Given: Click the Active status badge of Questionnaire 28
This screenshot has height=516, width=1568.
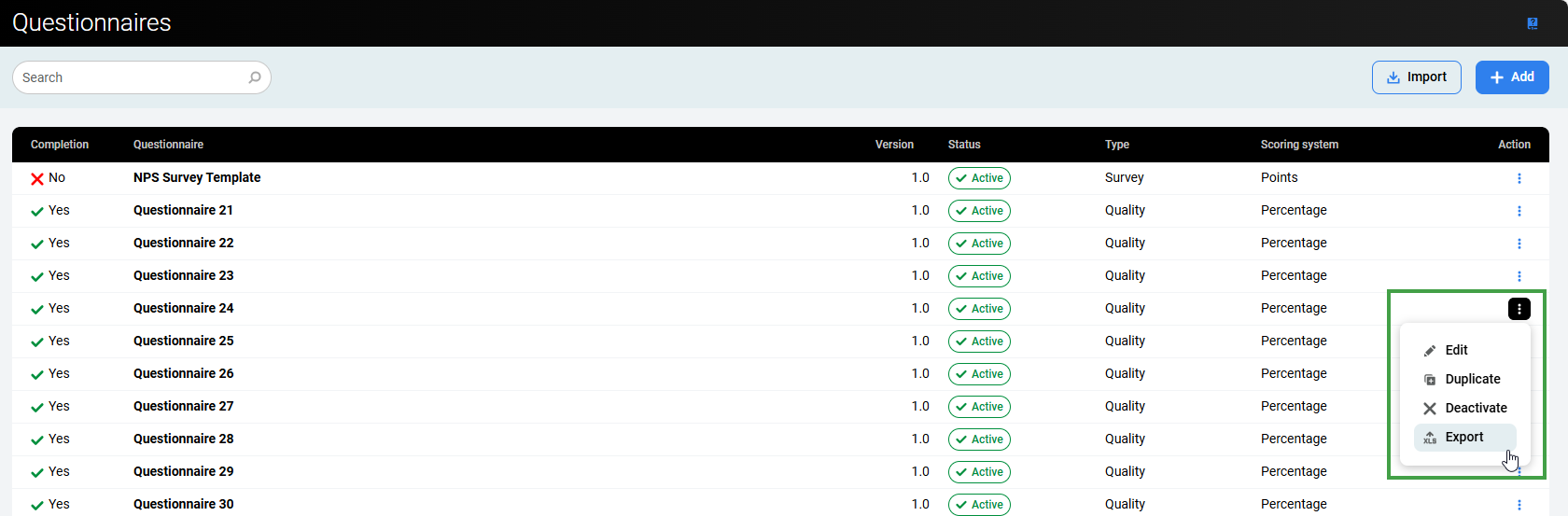Looking at the screenshot, I should pyautogui.click(x=979, y=439).
